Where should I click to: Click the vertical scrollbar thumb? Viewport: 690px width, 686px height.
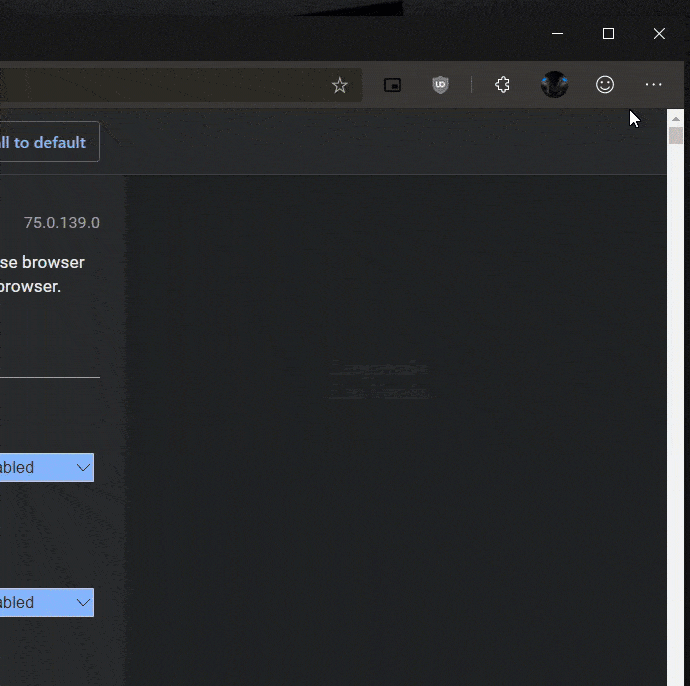(x=676, y=136)
